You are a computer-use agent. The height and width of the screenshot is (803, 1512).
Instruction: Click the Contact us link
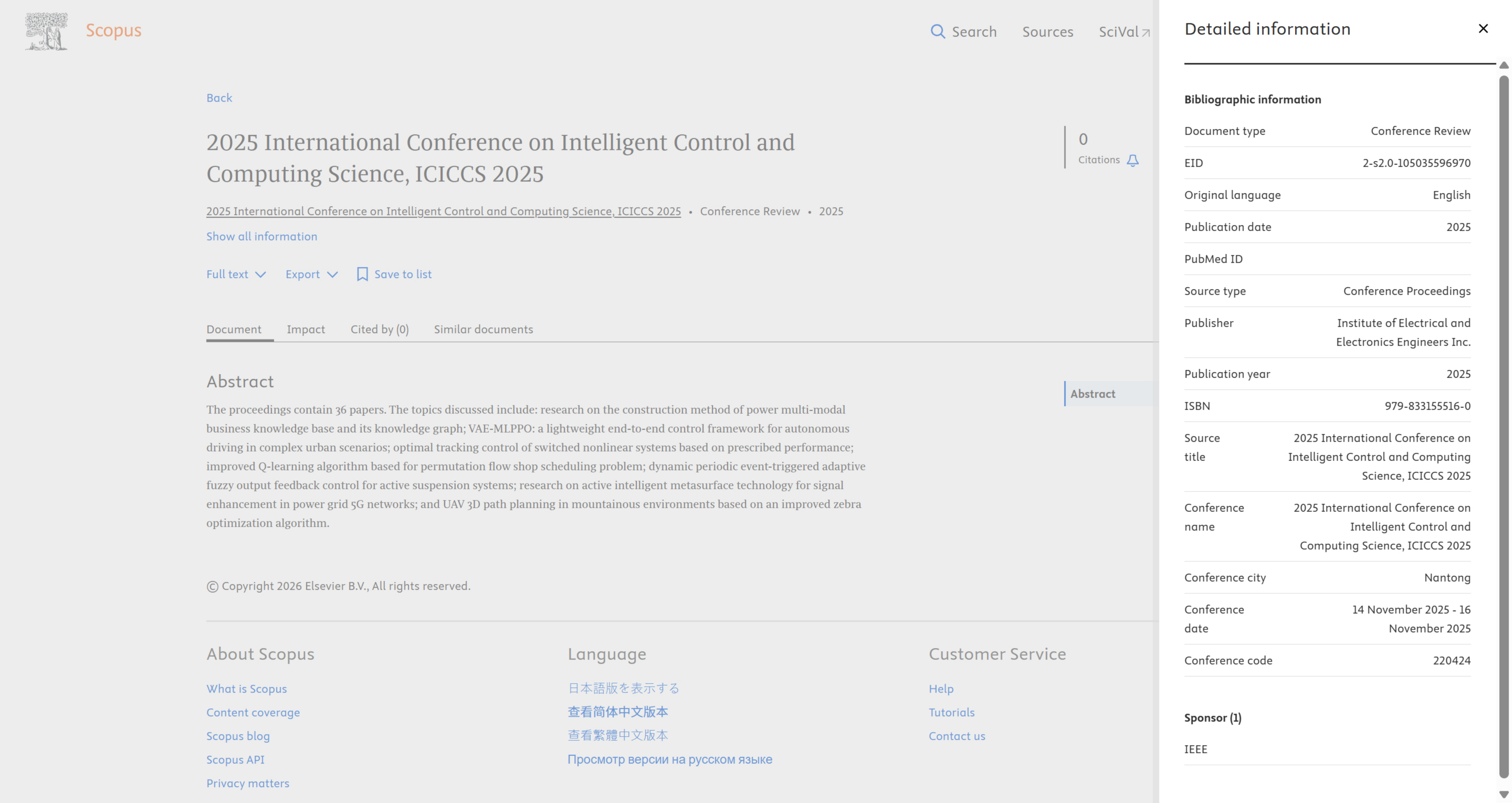(957, 736)
